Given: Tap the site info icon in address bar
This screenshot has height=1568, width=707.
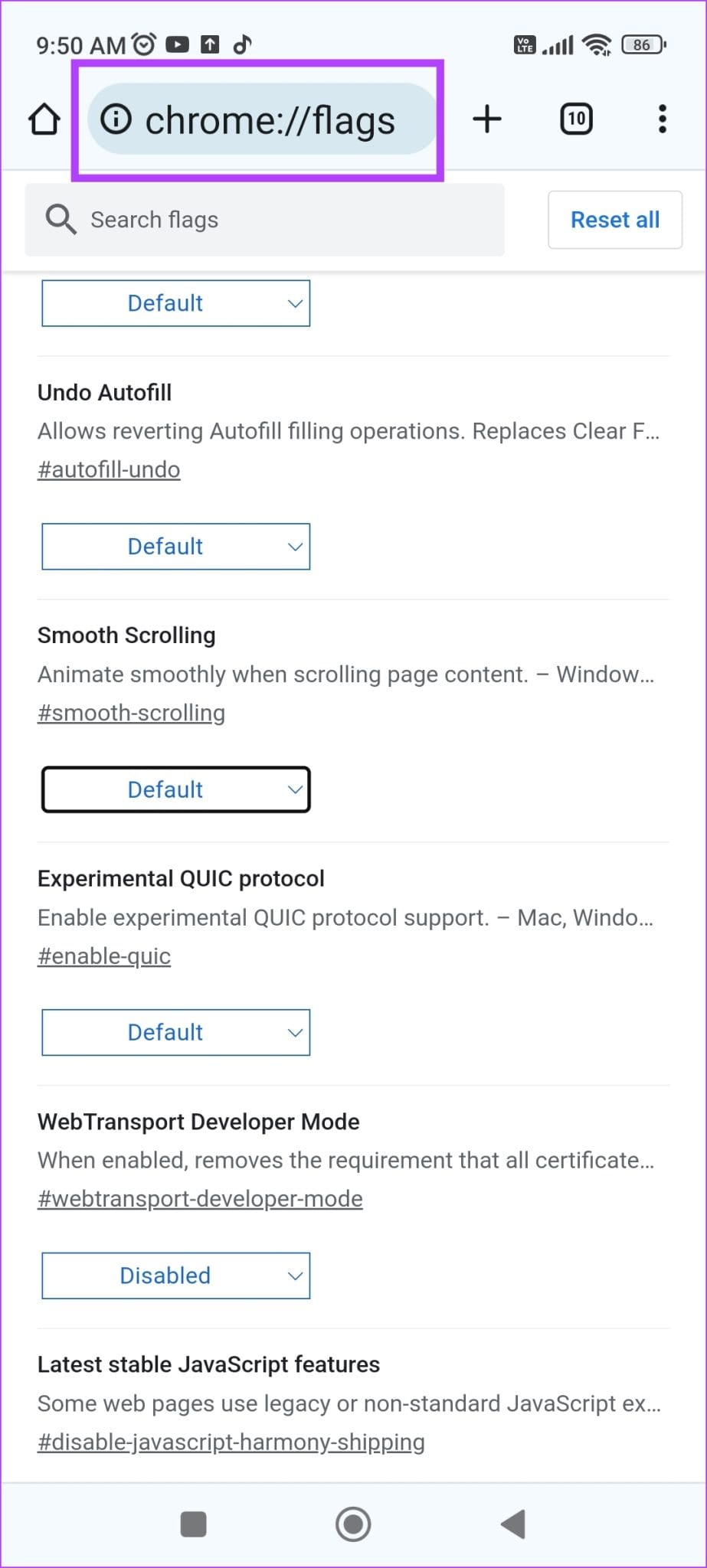Looking at the screenshot, I should (x=116, y=119).
